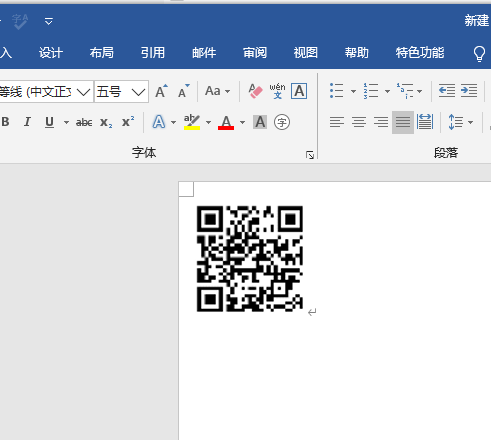Open the 帮助 tab
The image size is (491, 440).
tap(357, 53)
